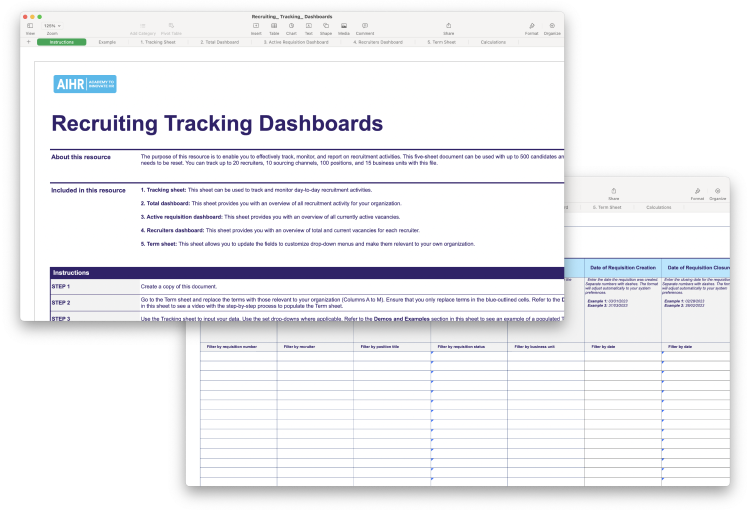This screenshot has width=750, height=510.
Task: Switch to the 2. Total Dashboard tab
Action: coord(218,42)
